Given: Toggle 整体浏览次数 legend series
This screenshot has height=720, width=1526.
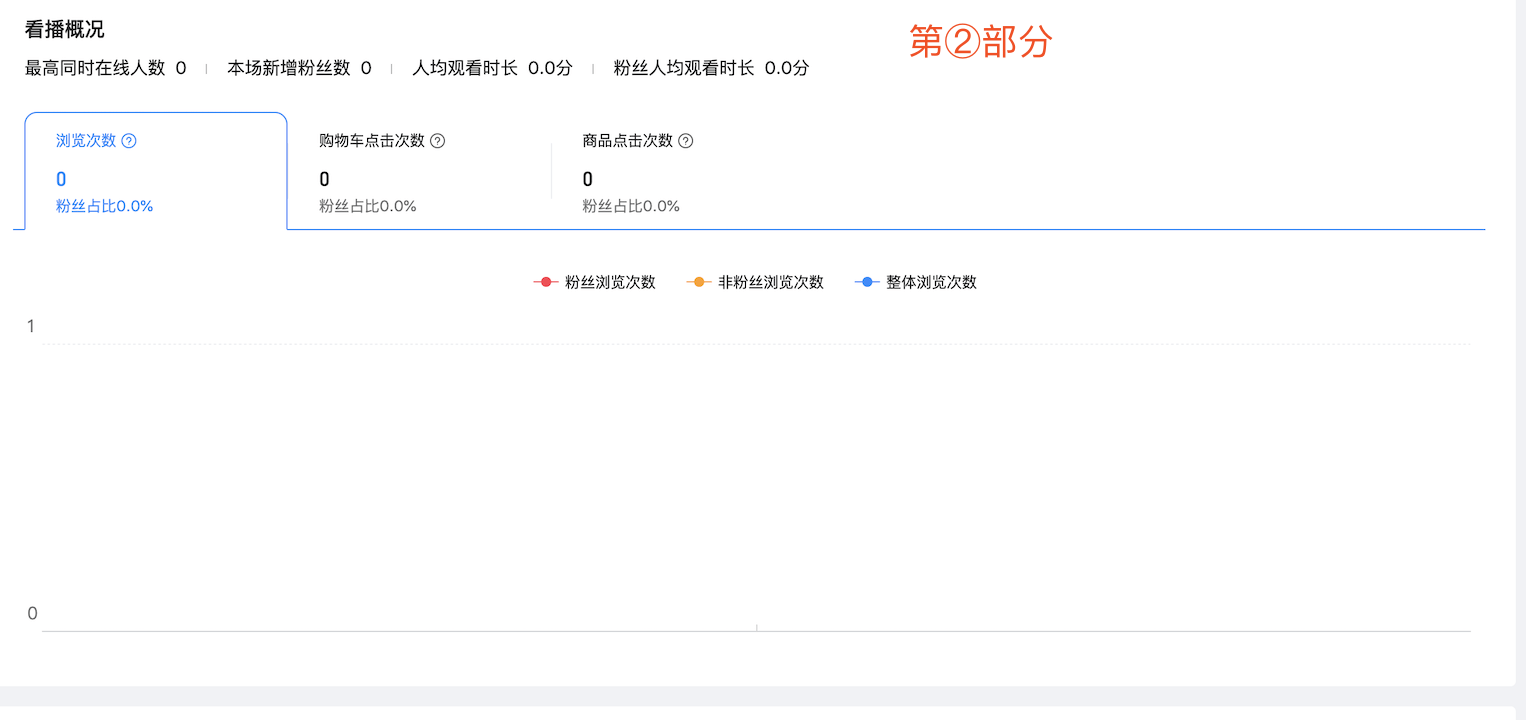Looking at the screenshot, I should click(916, 282).
